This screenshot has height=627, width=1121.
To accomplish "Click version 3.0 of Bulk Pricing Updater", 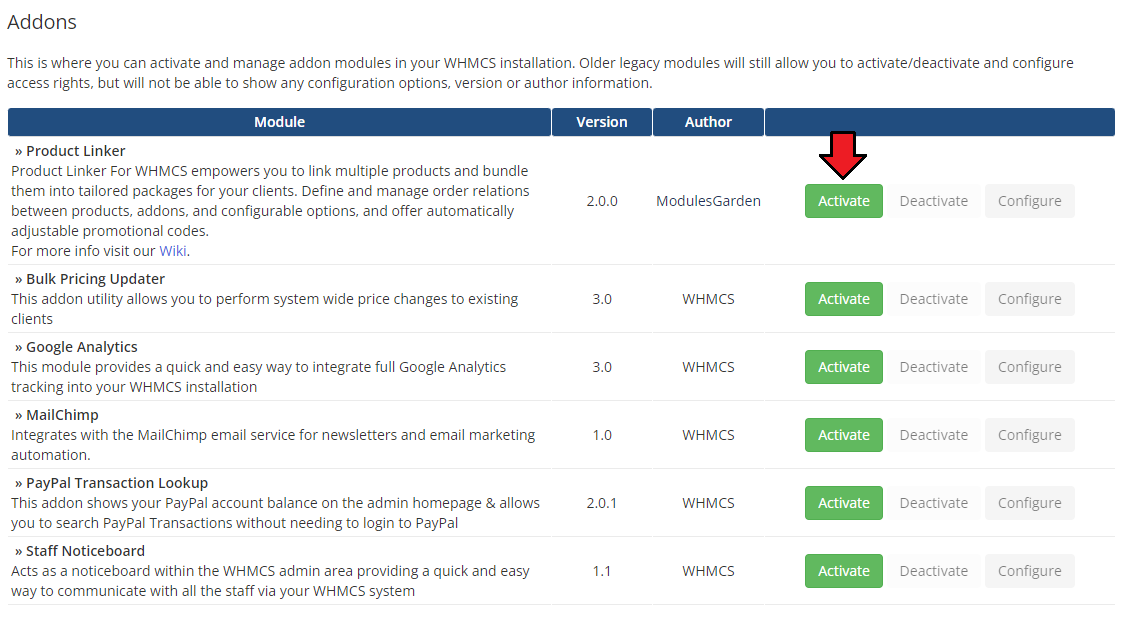I will pyautogui.click(x=602, y=299).
